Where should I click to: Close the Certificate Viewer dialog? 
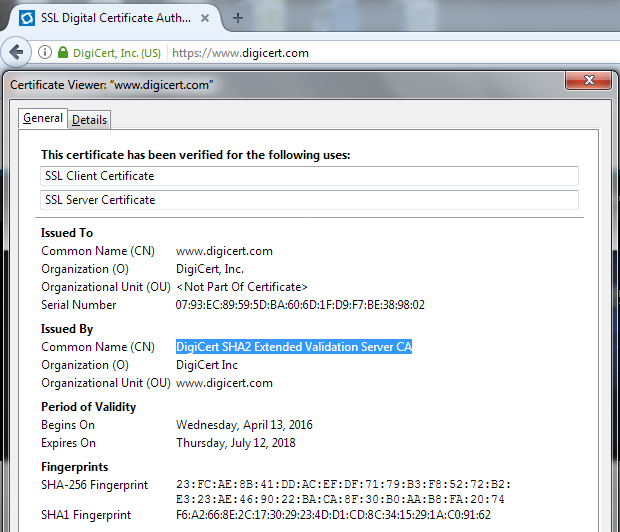tap(588, 80)
